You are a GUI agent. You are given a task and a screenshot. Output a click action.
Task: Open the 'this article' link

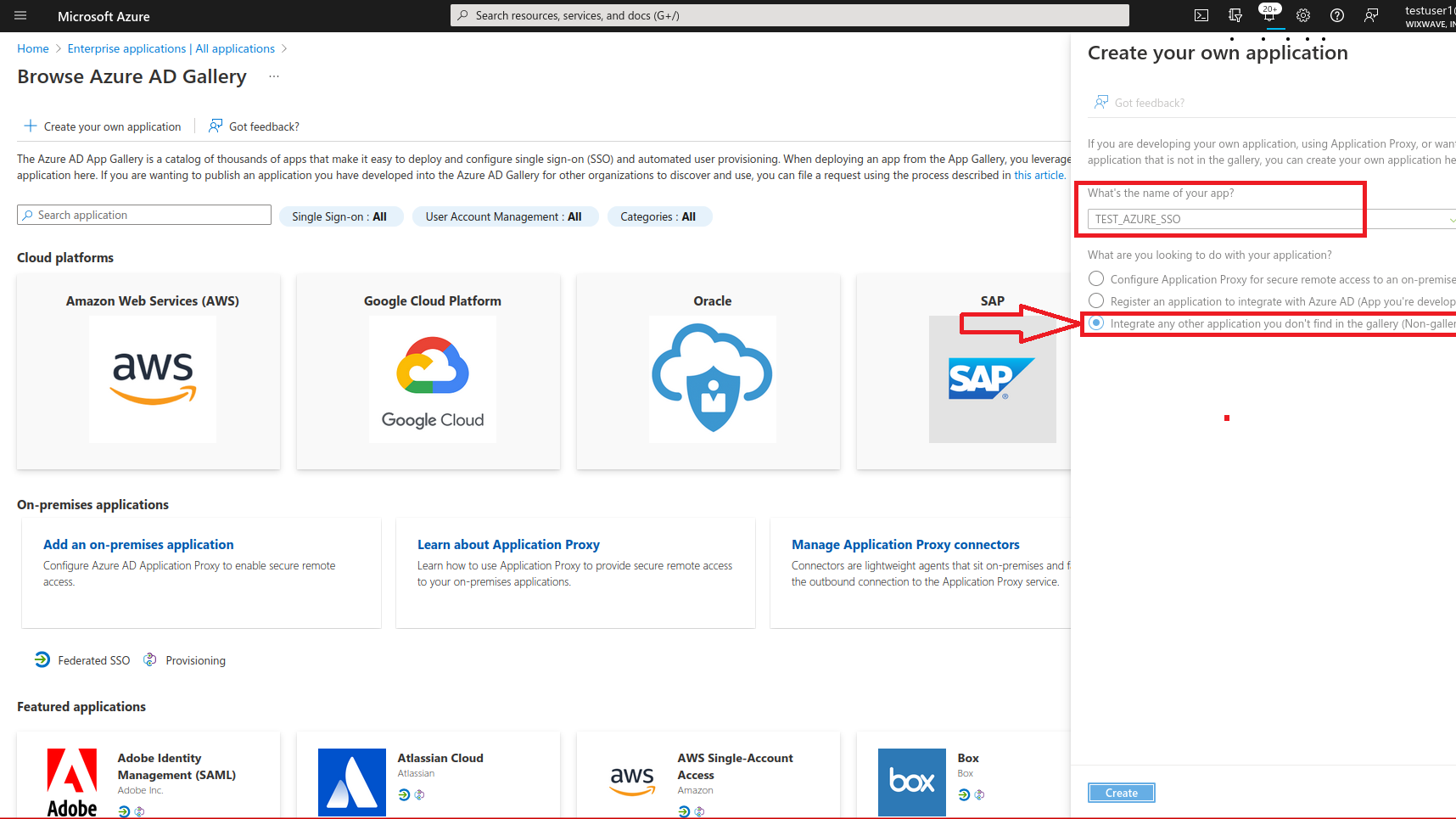(1039, 175)
